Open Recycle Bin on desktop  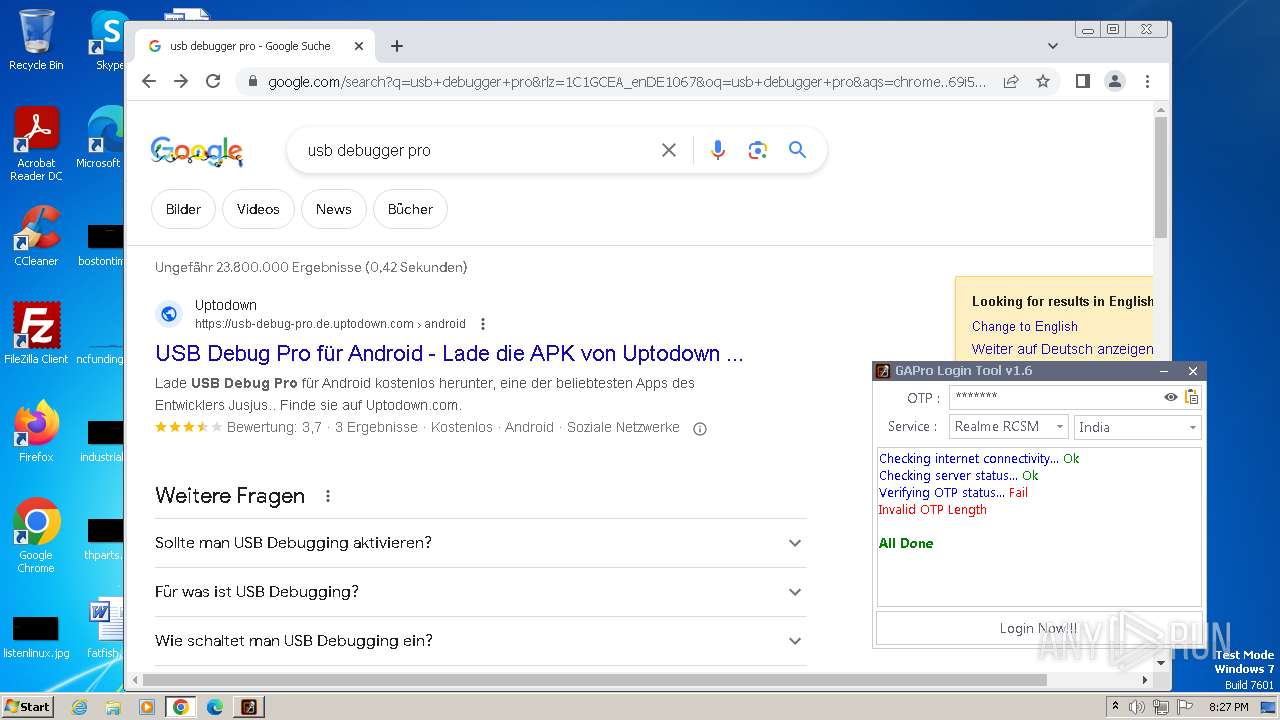[x=36, y=39]
